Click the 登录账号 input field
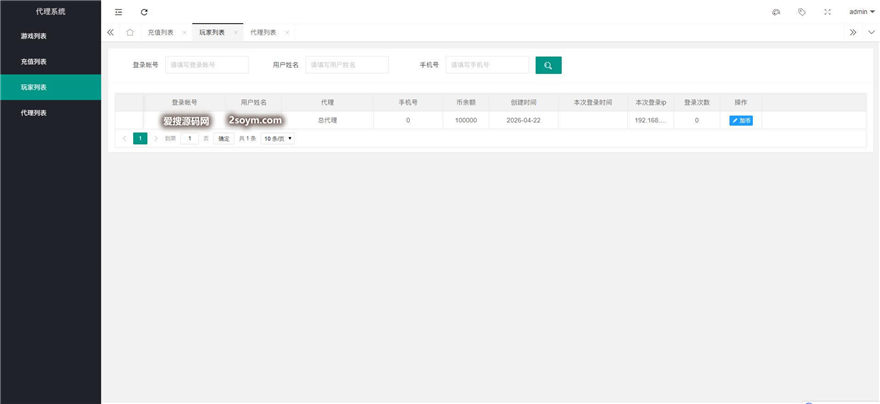The image size is (880, 404). coord(207,65)
